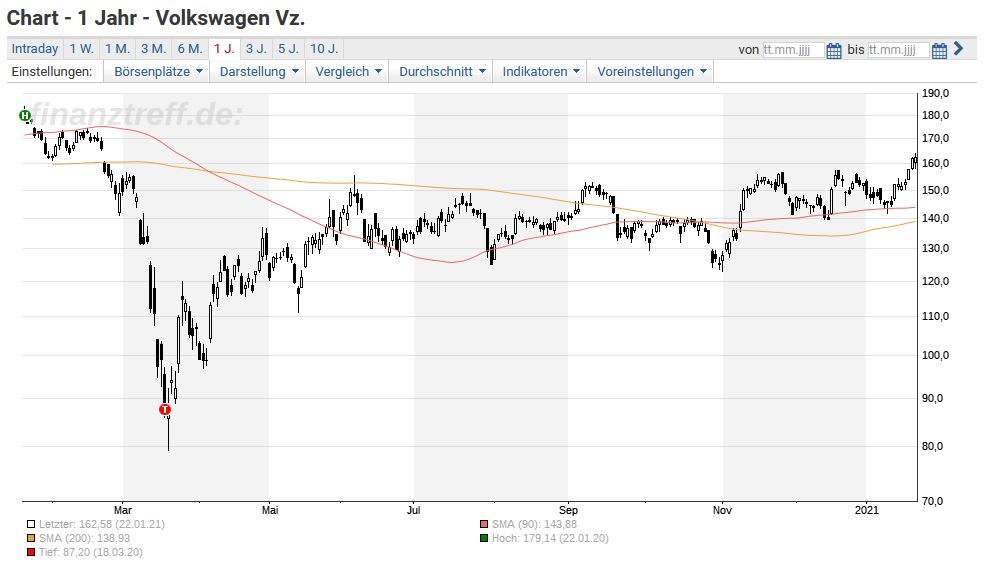Click the '2021' x-axis label
The width and height of the screenshot is (985, 569).
click(x=866, y=510)
